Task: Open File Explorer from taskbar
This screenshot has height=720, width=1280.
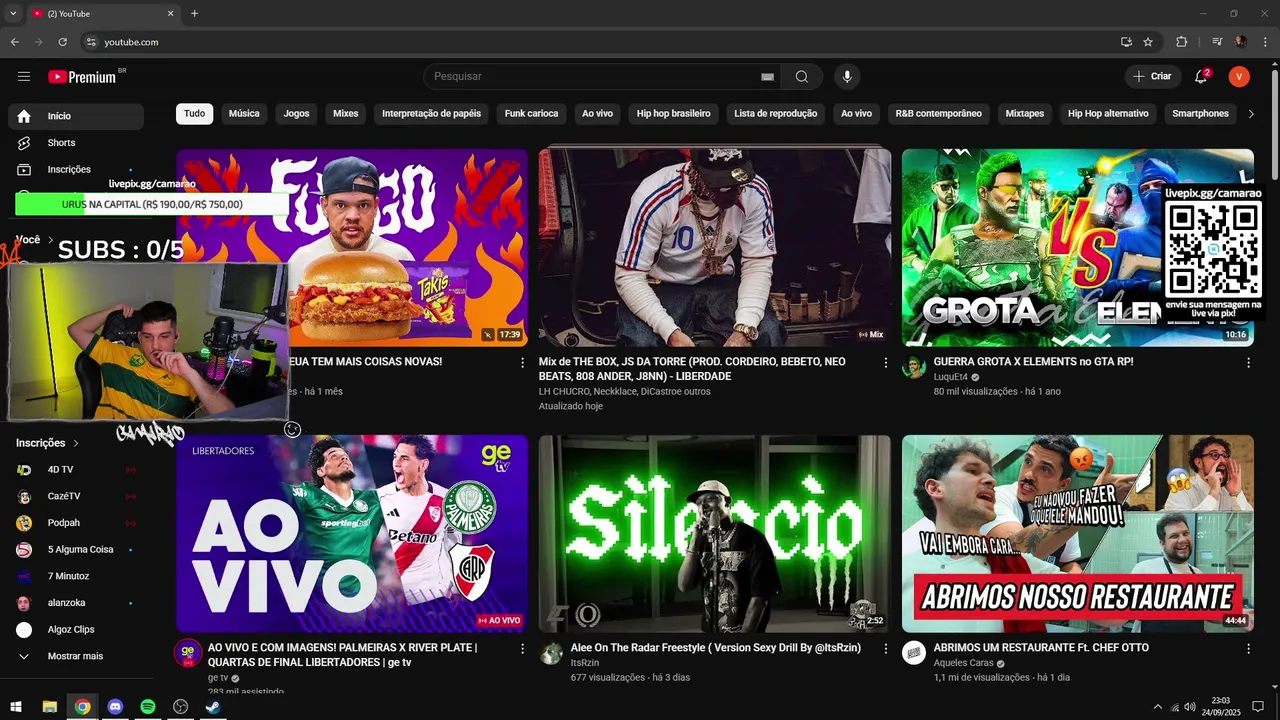Action: [x=49, y=707]
